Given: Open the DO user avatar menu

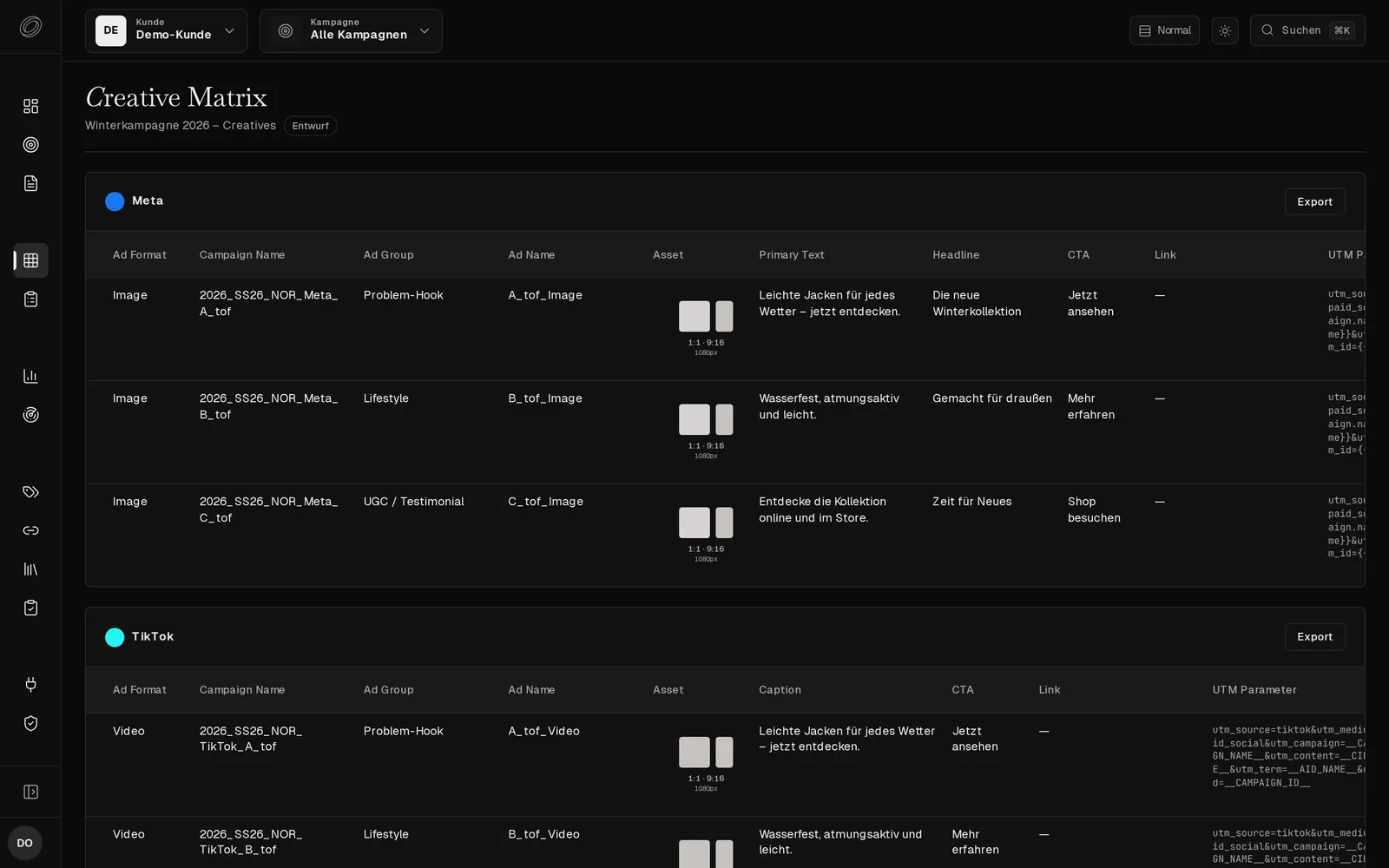Looking at the screenshot, I should click(x=25, y=843).
